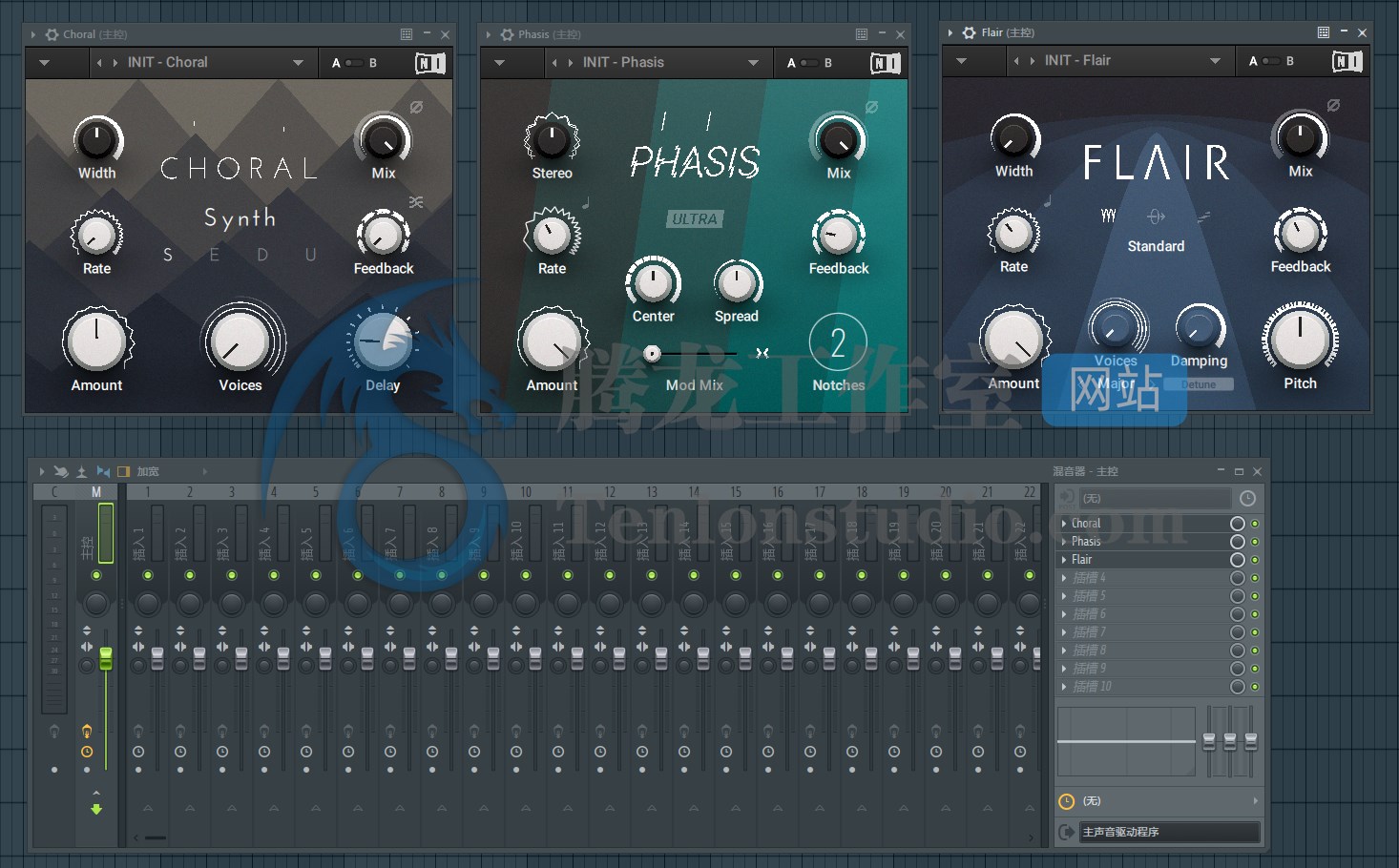The image size is (1399, 868).
Task: Open Flair plugin settings gear
Action: point(970,32)
